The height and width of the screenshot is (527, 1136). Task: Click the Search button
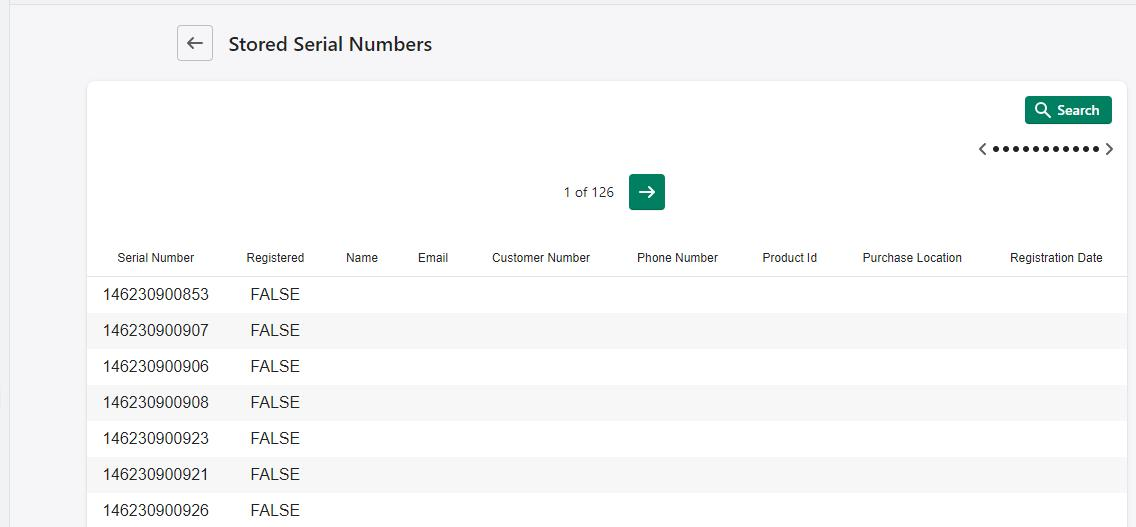click(x=1067, y=110)
